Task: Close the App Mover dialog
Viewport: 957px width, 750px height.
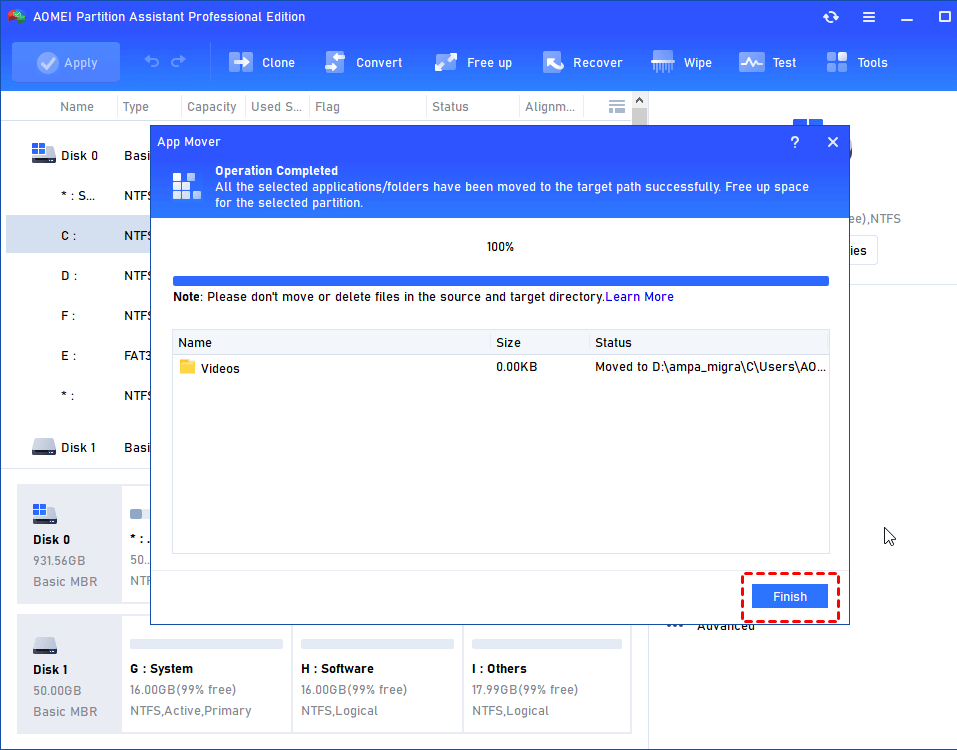Action: point(832,142)
